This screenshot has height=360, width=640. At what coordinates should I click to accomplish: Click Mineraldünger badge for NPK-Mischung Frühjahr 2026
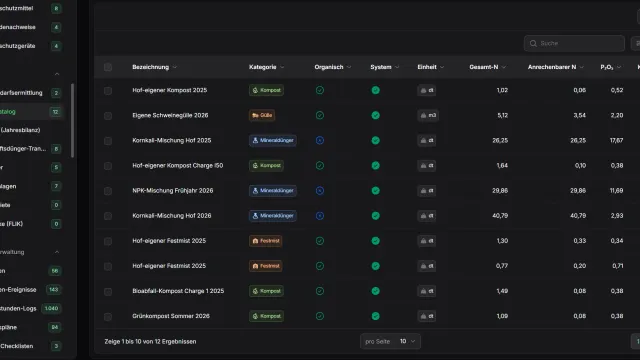[x=273, y=191]
